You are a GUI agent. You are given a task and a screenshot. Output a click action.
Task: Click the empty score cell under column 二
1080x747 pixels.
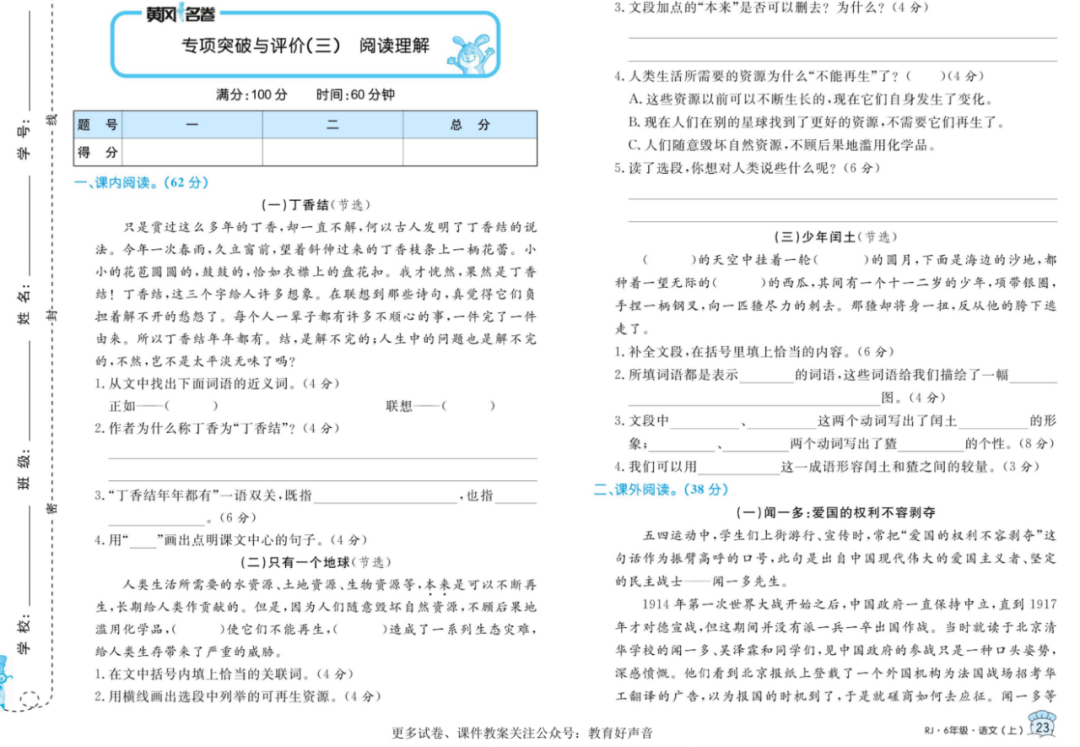[333, 152]
